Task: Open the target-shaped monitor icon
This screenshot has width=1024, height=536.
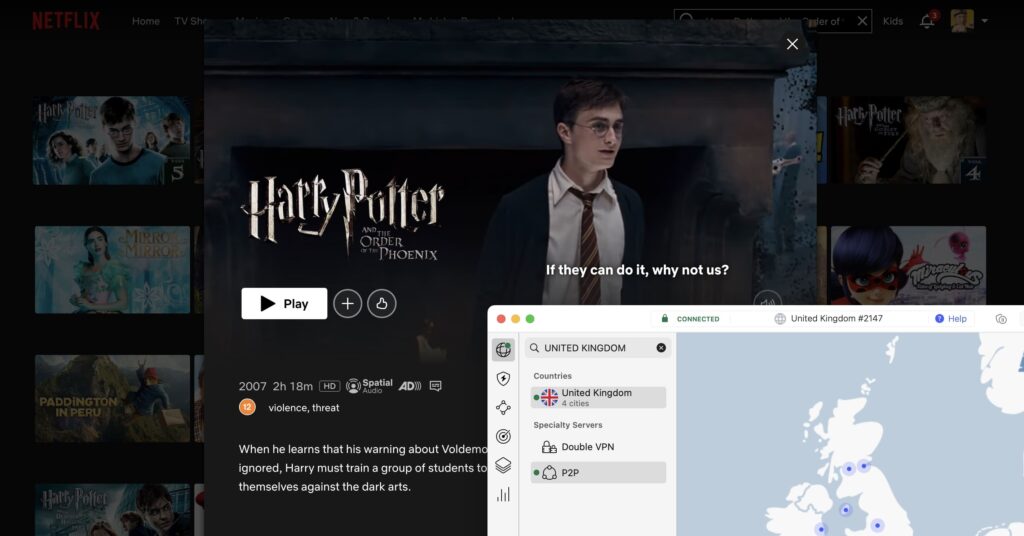Action: point(503,436)
